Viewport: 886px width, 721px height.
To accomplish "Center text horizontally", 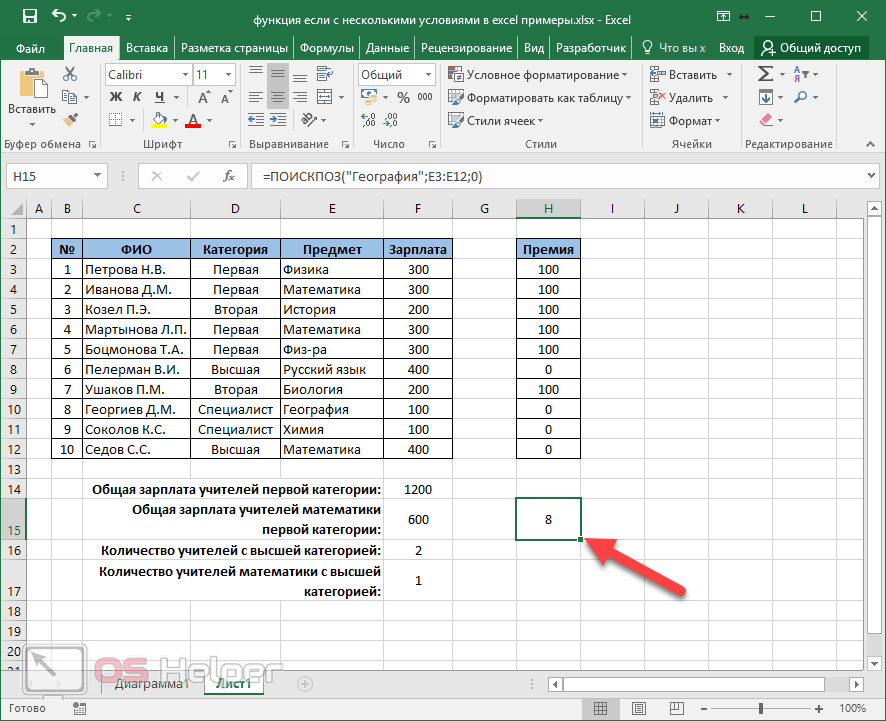I will (277, 97).
